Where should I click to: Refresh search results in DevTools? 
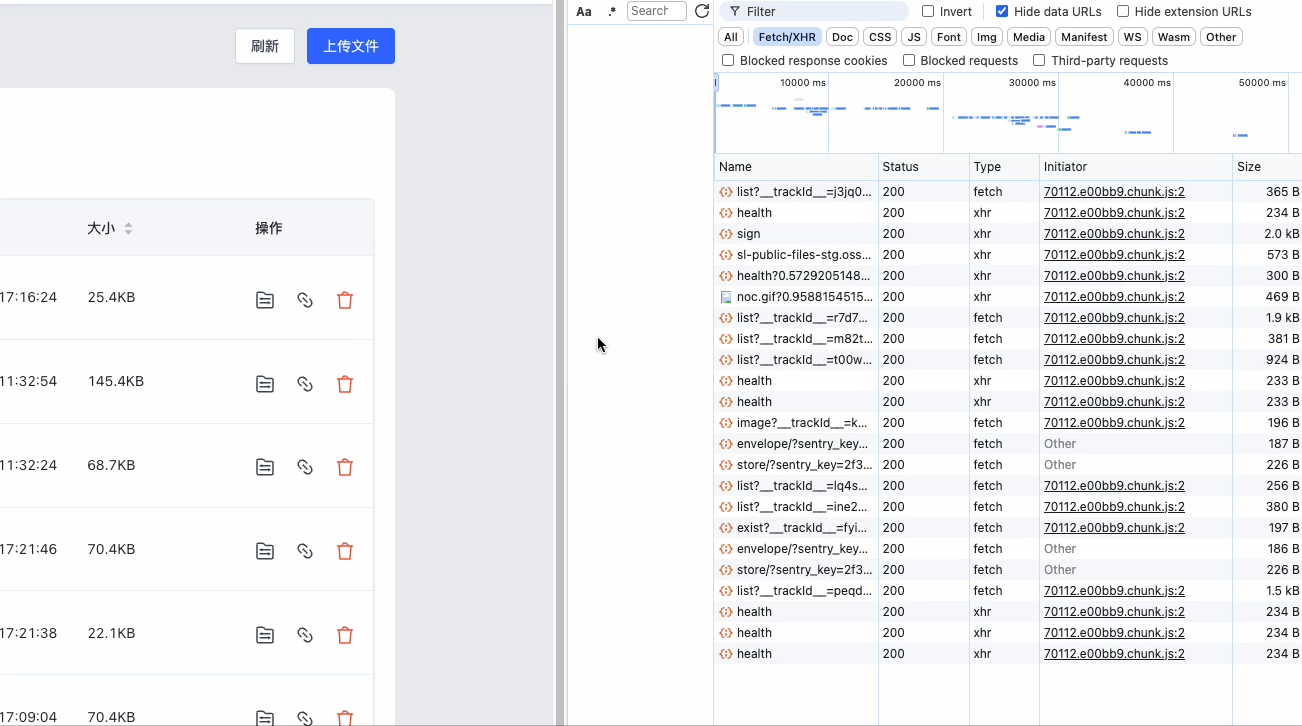(702, 11)
